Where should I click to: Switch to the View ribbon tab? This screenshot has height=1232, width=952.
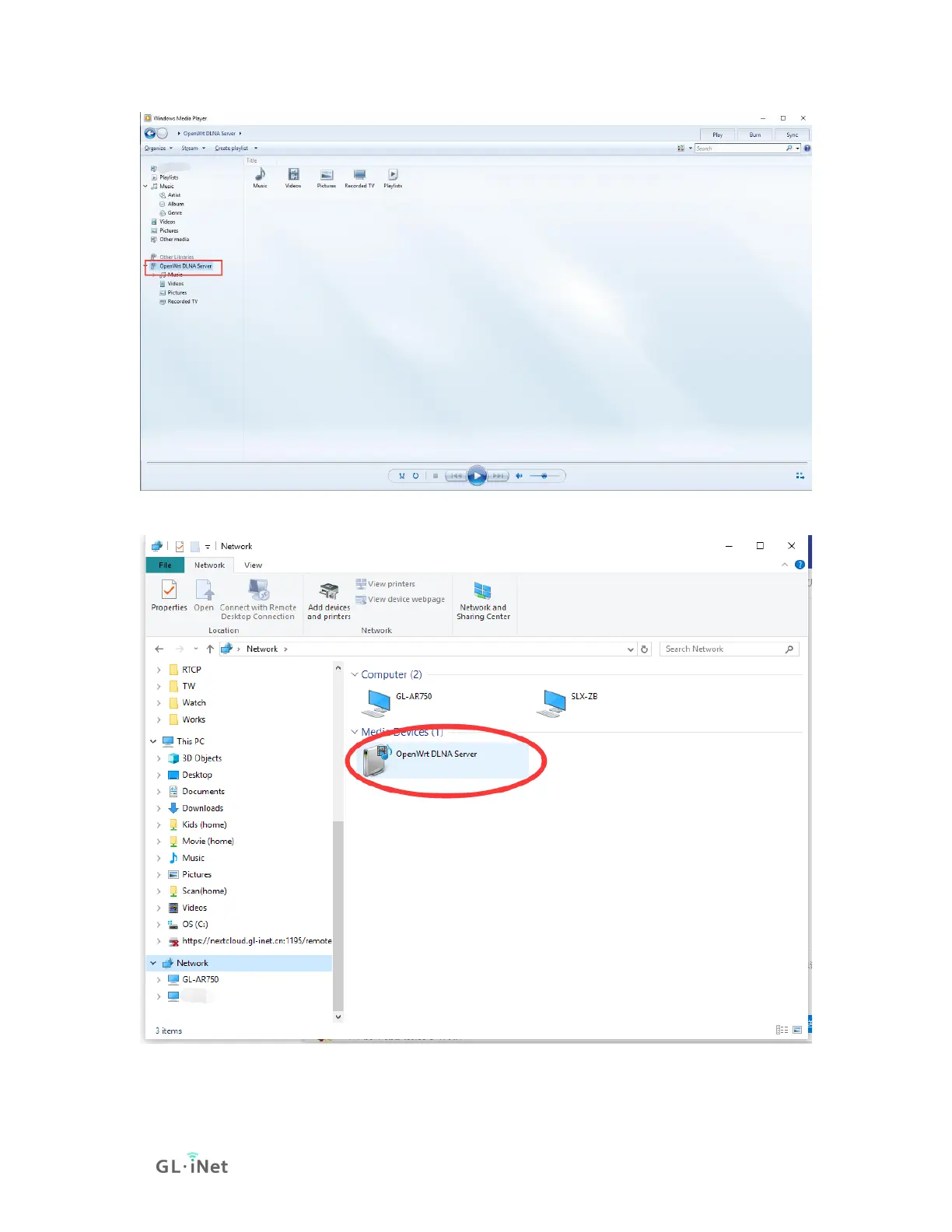(x=253, y=565)
